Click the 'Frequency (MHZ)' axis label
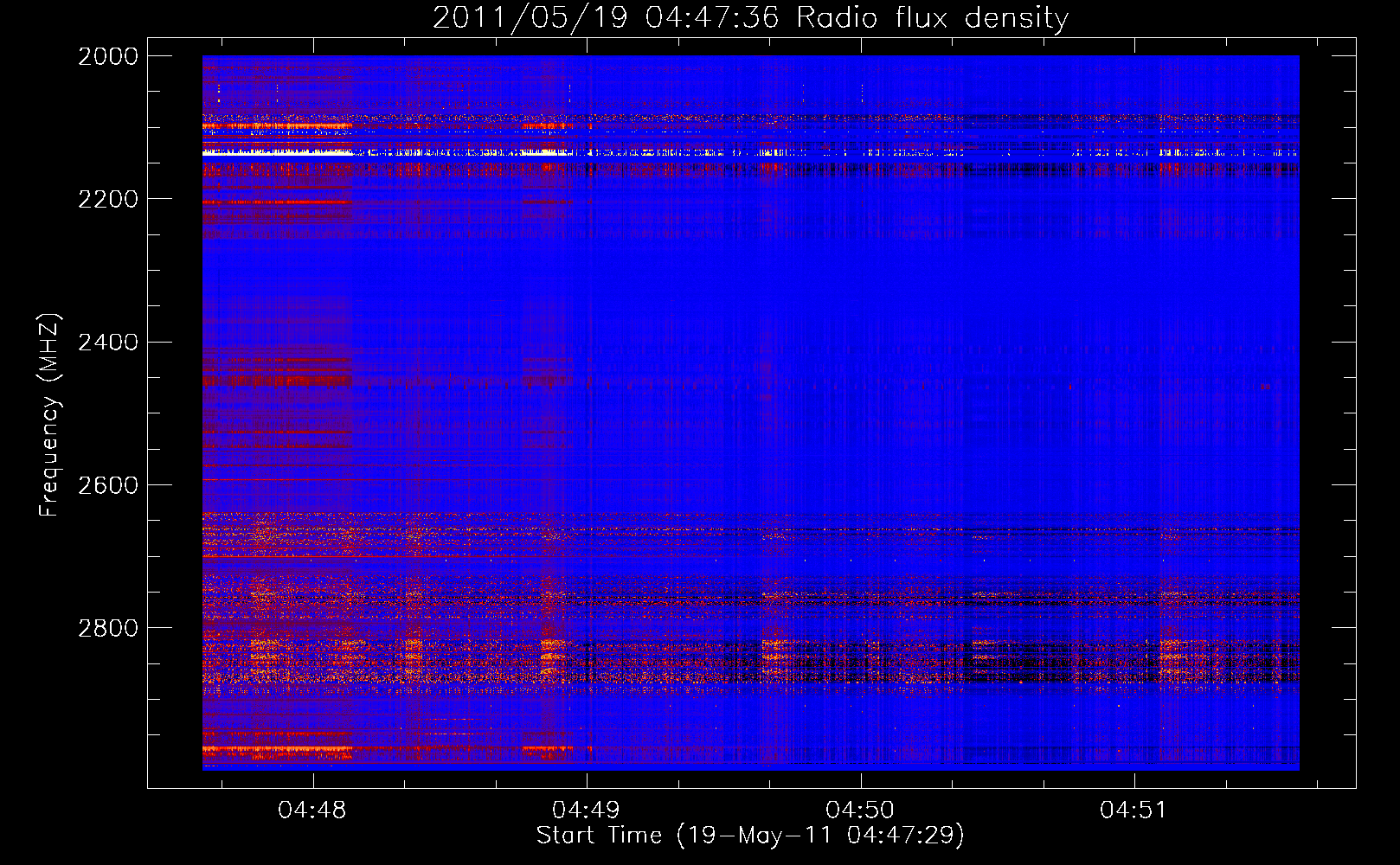The image size is (1400, 865). pyautogui.click(x=49, y=415)
